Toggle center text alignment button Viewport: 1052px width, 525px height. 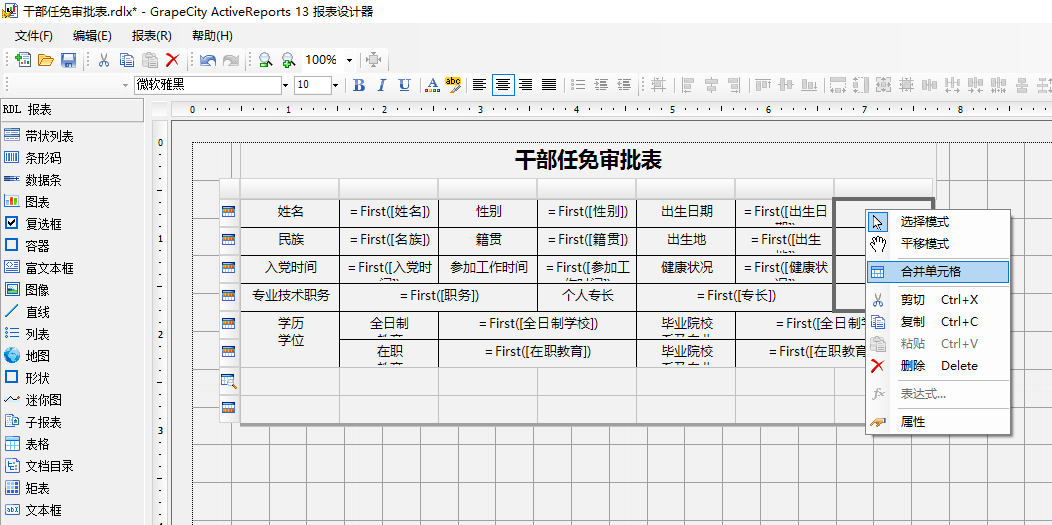(x=503, y=85)
